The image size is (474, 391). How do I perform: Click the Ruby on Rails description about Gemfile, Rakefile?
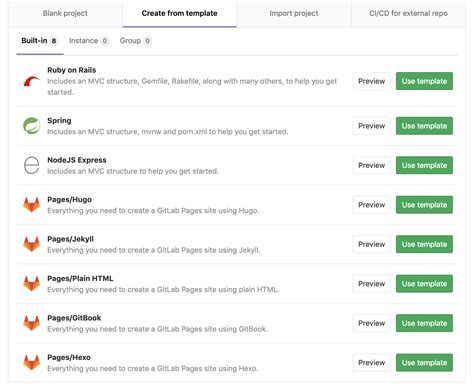point(192,87)
